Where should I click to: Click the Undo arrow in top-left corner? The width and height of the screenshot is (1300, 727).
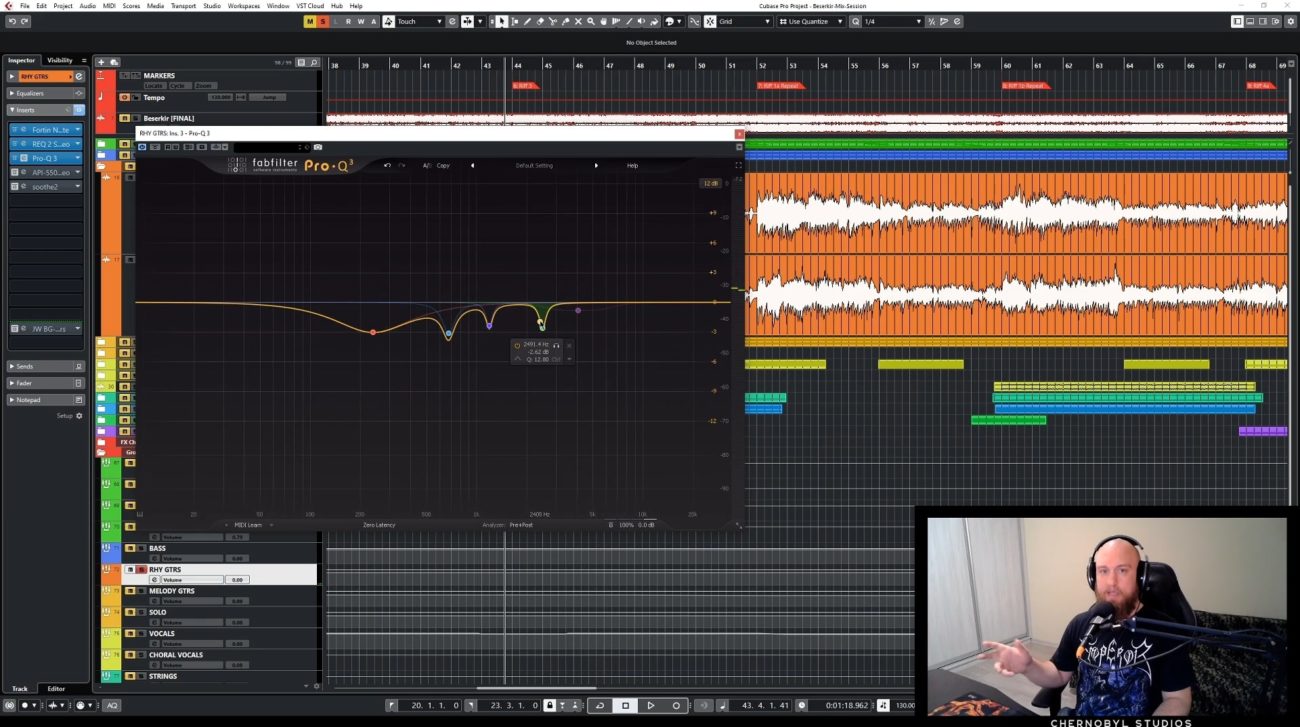pos(11,21)
